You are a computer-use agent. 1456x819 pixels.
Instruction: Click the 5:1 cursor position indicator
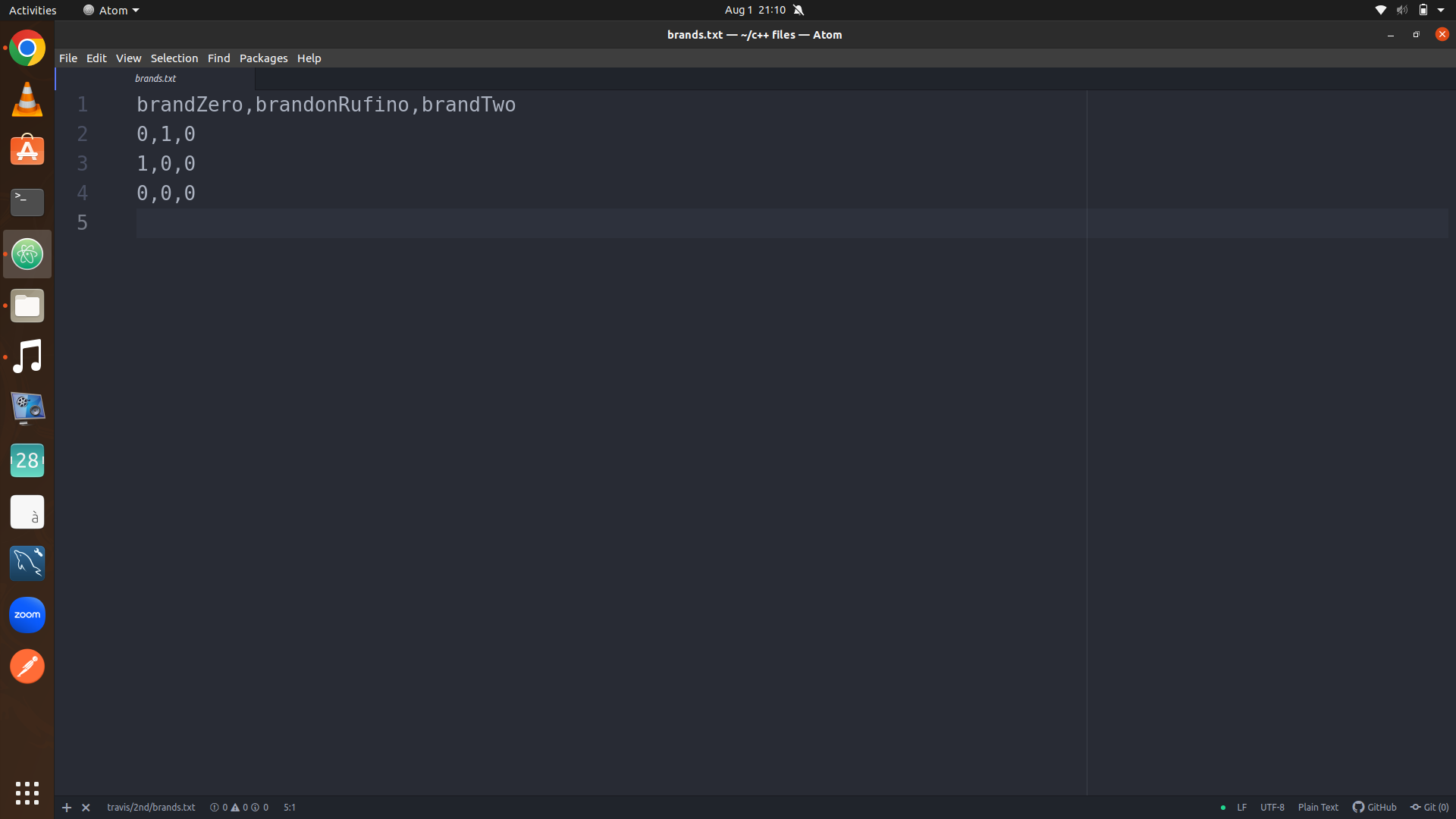pyautogui.click(x=290, y=808)
